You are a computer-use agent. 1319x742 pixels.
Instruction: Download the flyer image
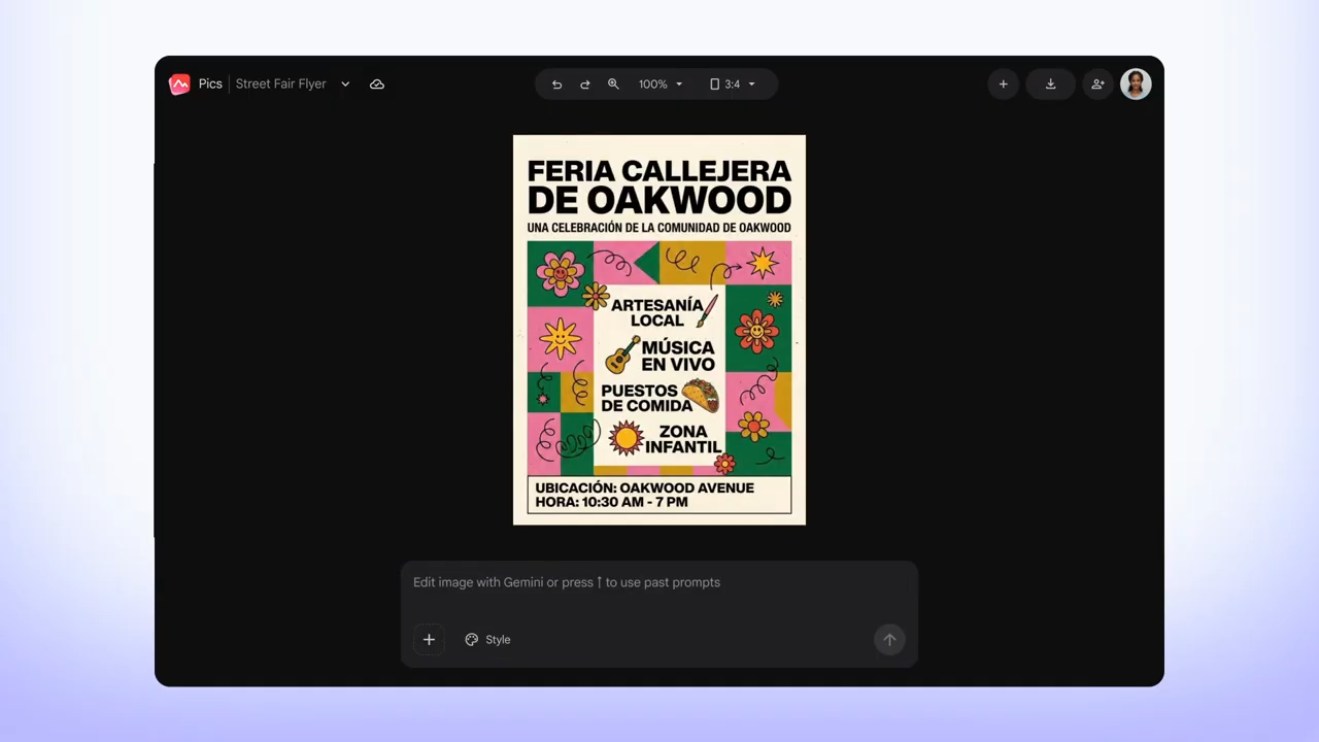pyautogui.click(x=1051, y=84)
